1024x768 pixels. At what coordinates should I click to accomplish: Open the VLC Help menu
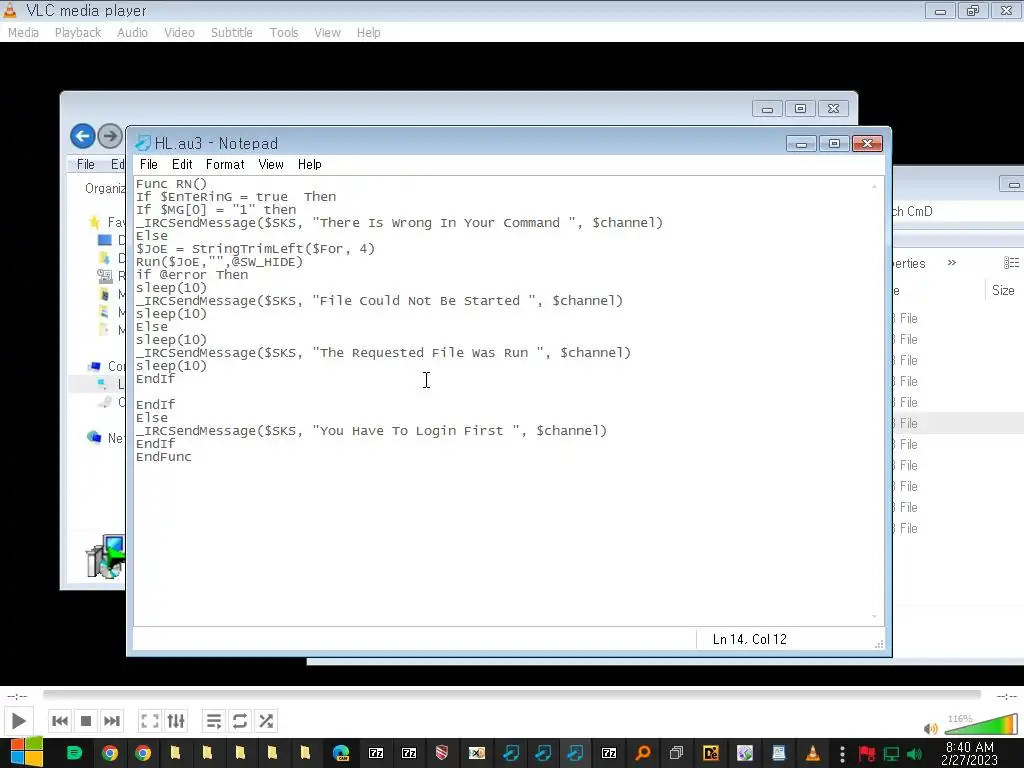pyautogui.click(x=368, y=33)
